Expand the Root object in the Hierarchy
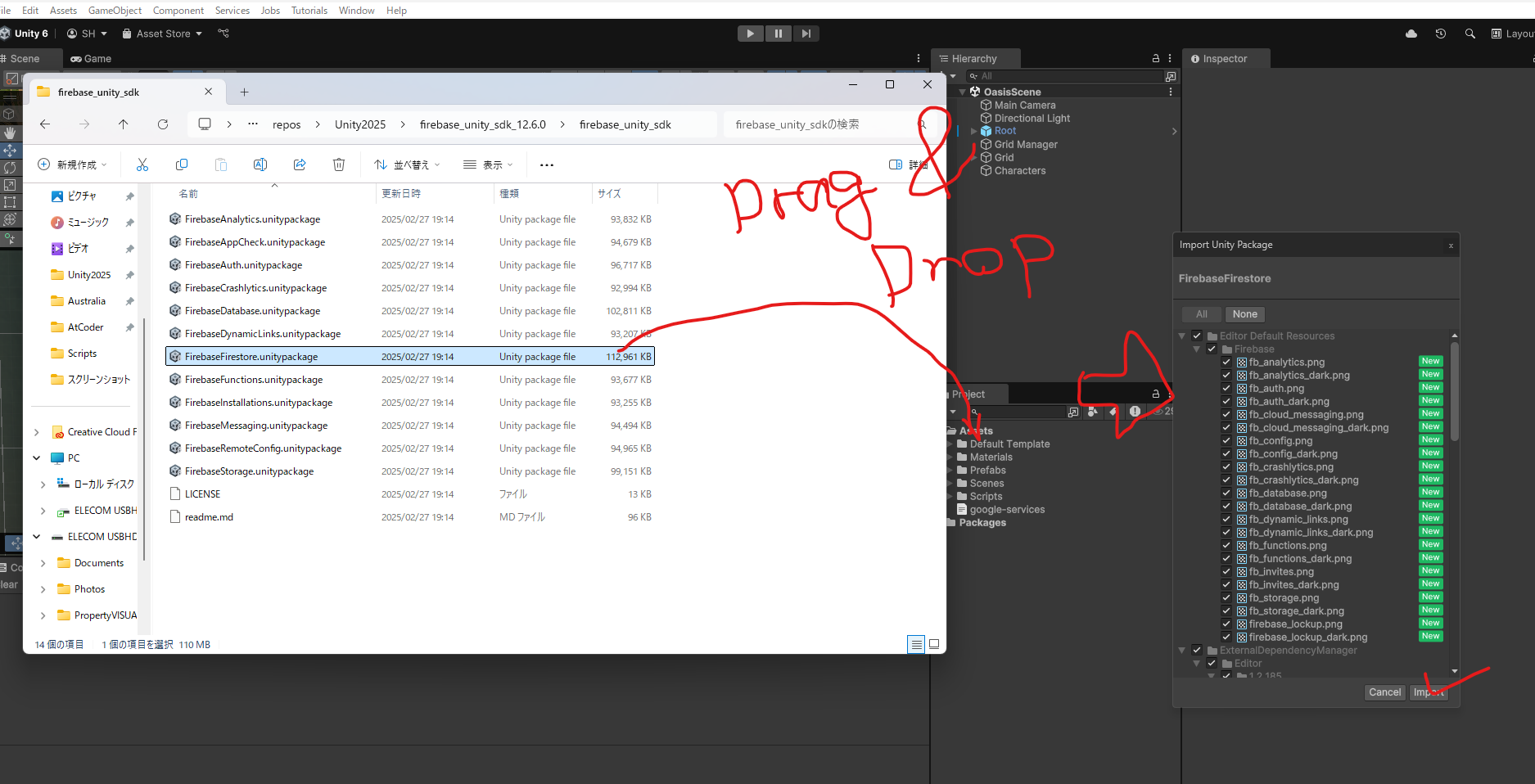1535x784 pixels. (973, 130)
